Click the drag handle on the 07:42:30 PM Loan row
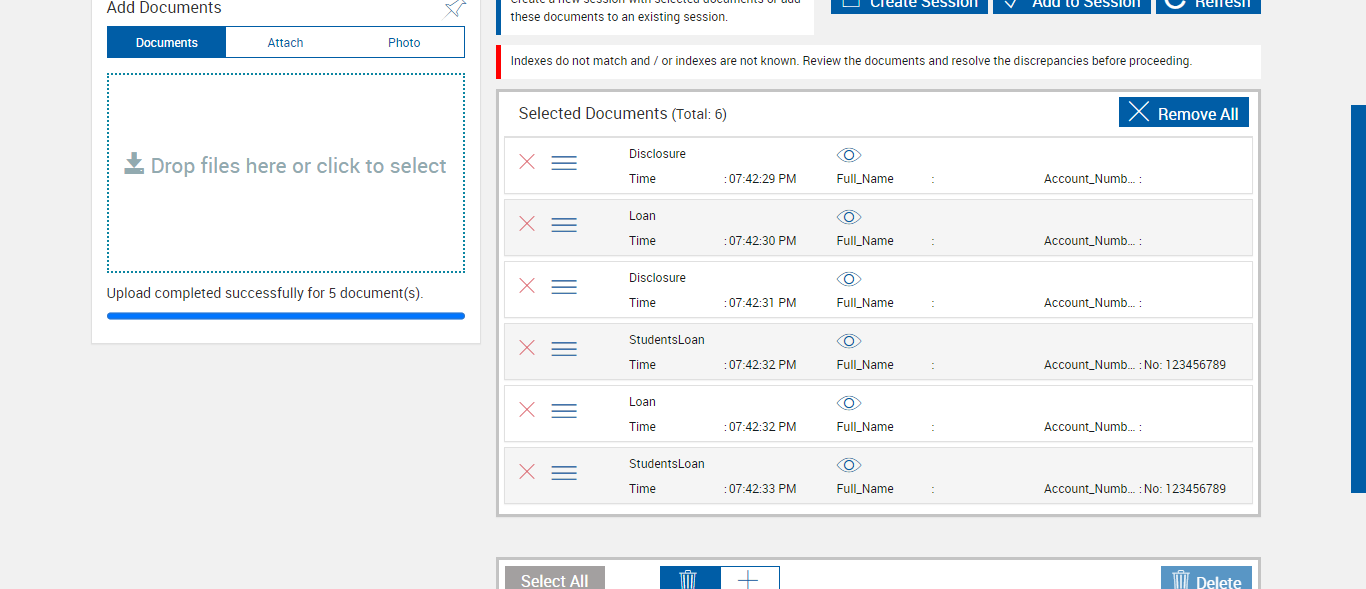 click(x=564, y=225)
